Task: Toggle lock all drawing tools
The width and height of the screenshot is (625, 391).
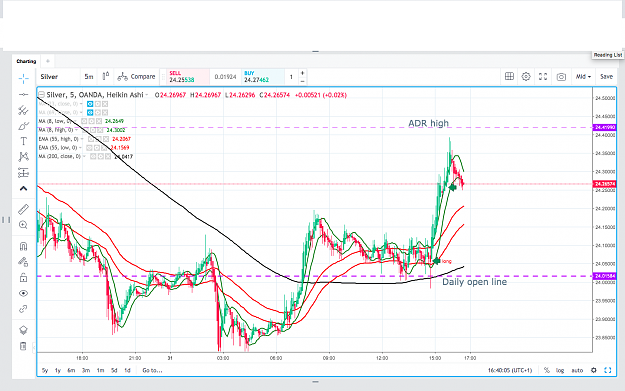Action: coord(24,277)
